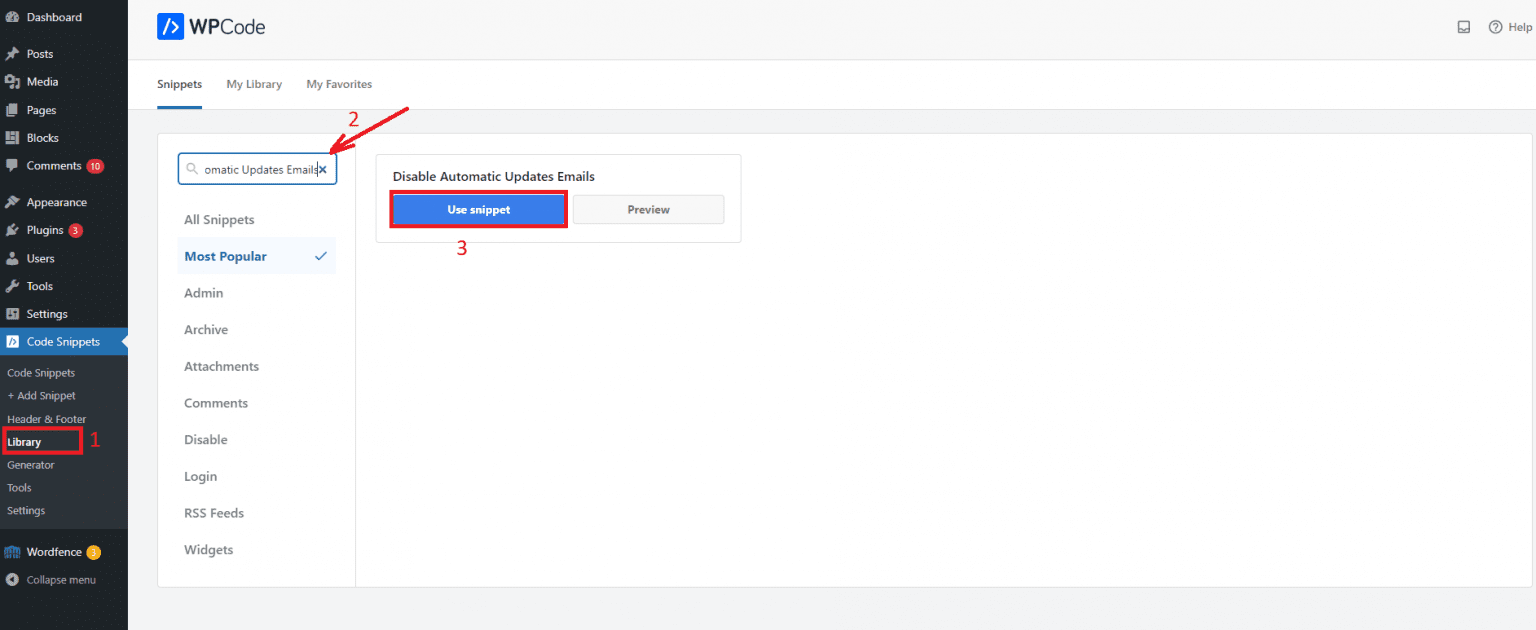Open Plugins menu via plug icon
The width and height of the screenshot is (1536, 630).
point(12,230)
